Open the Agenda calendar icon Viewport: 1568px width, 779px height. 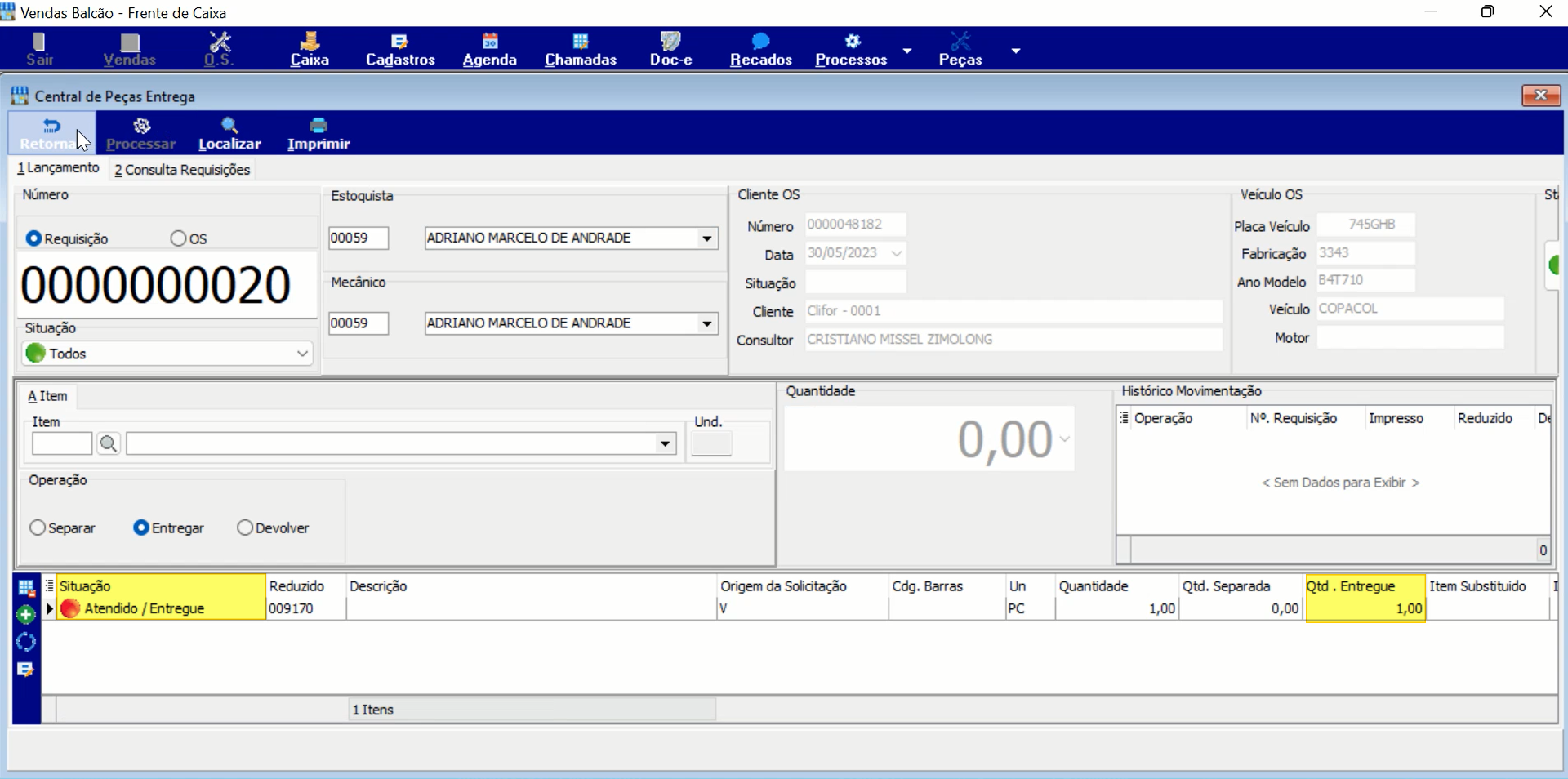click(490, 42)
